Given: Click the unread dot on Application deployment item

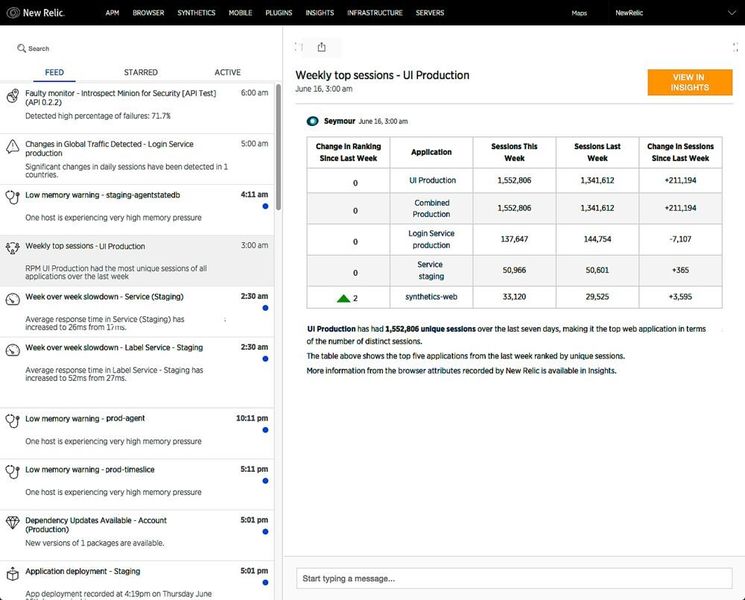Looking at the screenshot, I should (265, 582).
